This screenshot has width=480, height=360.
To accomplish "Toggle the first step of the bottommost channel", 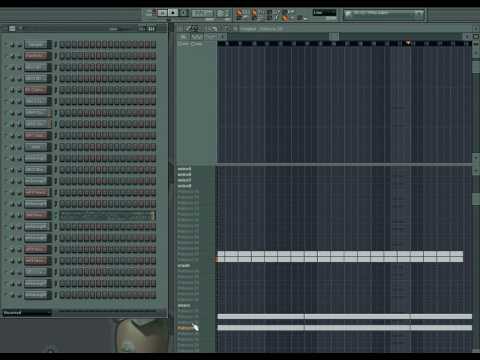I will 62,295.
